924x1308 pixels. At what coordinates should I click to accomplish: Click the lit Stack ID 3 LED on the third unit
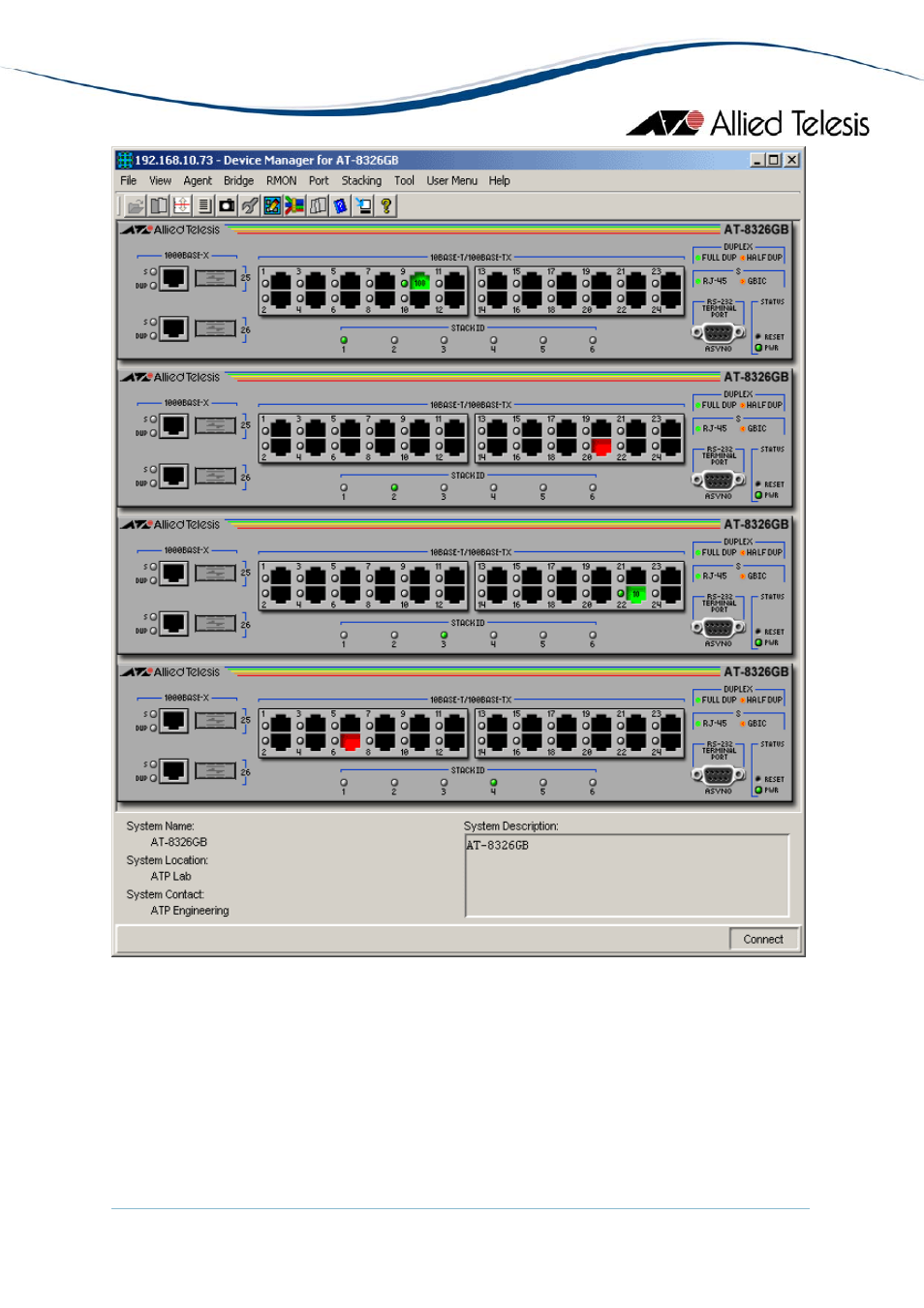coord(444,635)
